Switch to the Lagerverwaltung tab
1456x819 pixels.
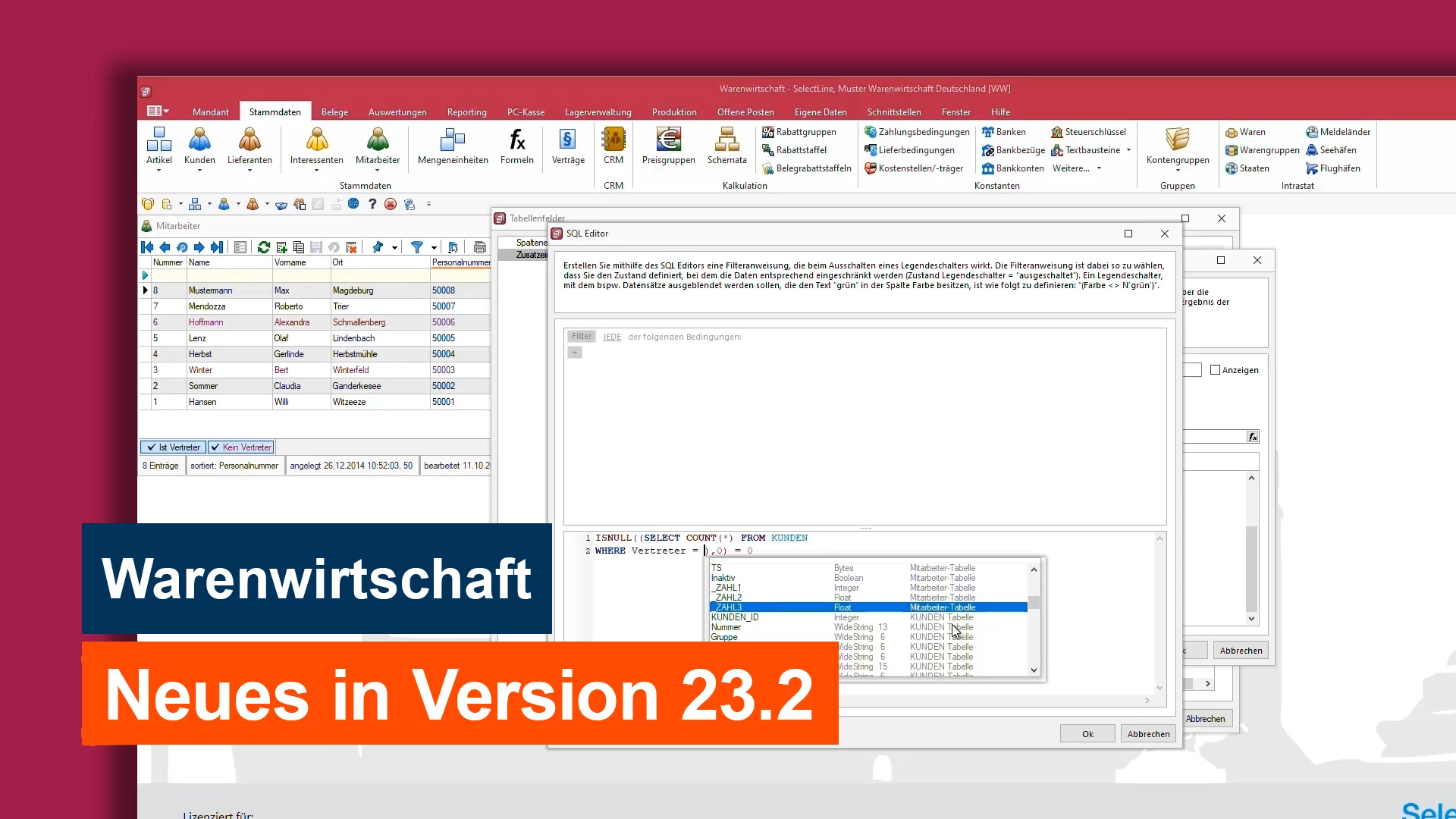(598, 112)
